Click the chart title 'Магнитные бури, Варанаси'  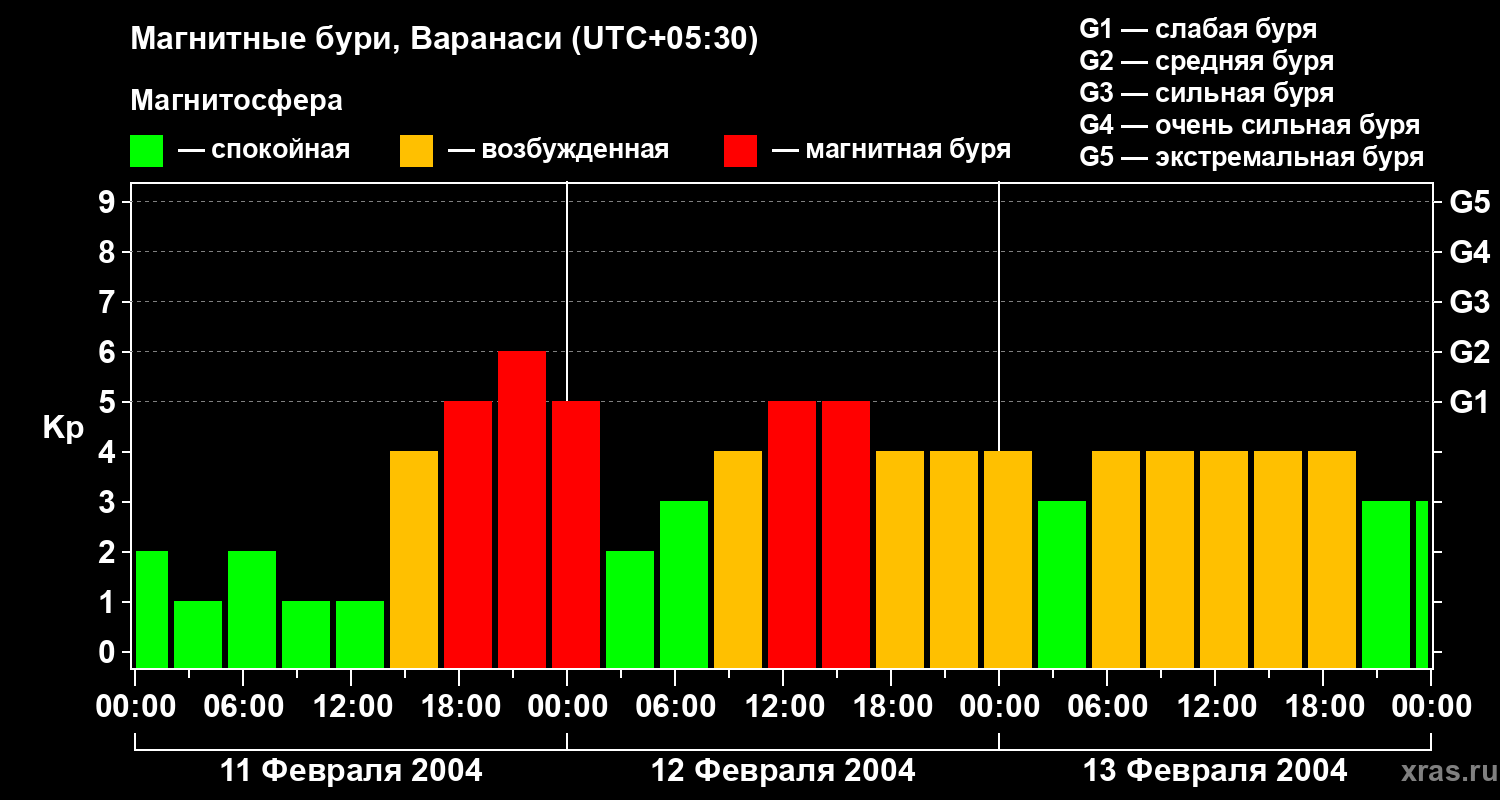[x=347, y=40]
